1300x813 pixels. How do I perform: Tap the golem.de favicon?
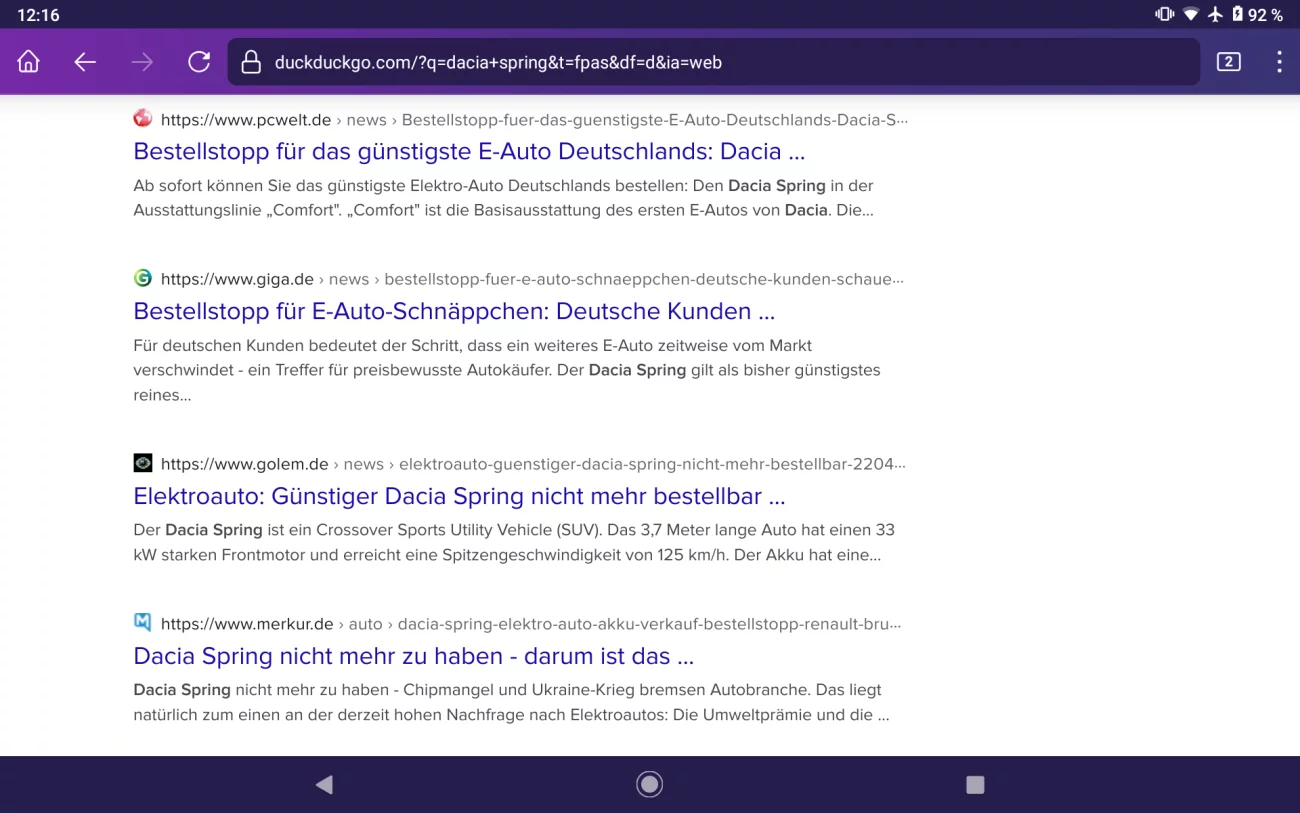pos(143,463)
